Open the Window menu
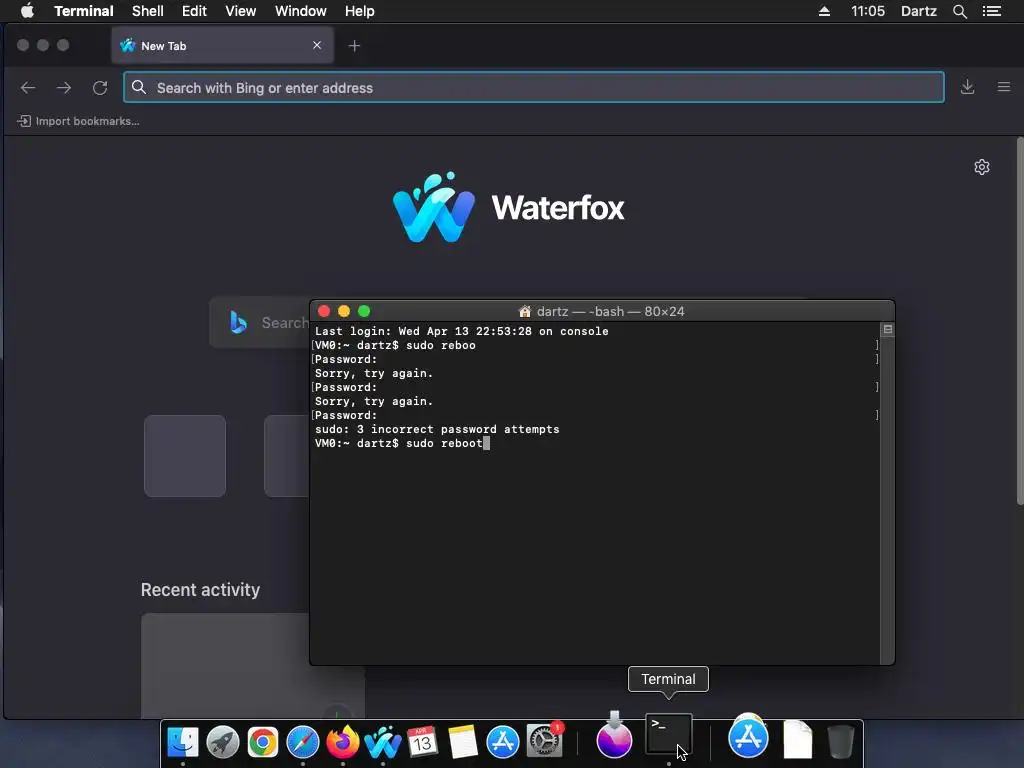This screenshot has width=1024, height=768. 300,11
